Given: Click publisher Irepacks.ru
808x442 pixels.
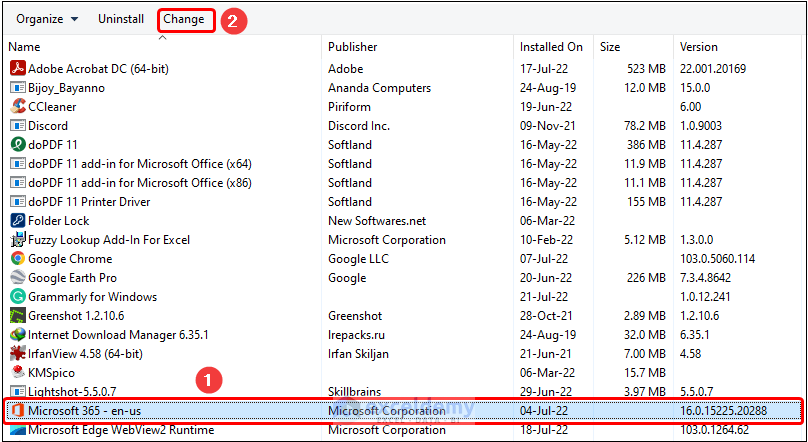Looking at the screenshot, I should pos(356,335).
